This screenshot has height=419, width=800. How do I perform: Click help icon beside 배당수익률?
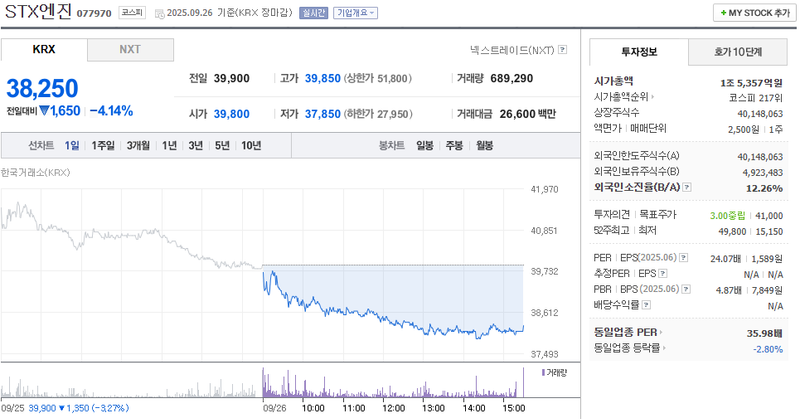point(646,305)
